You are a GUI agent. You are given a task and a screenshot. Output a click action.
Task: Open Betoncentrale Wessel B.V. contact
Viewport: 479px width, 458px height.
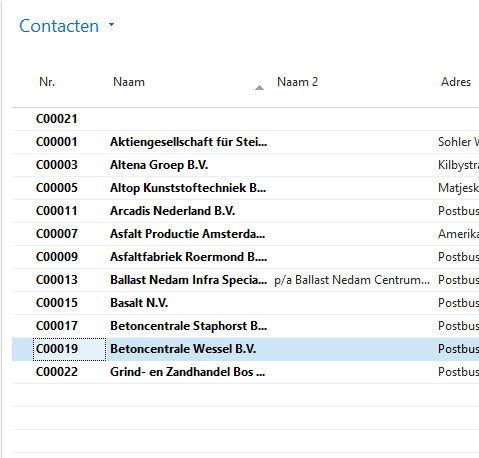coord(183,349)
